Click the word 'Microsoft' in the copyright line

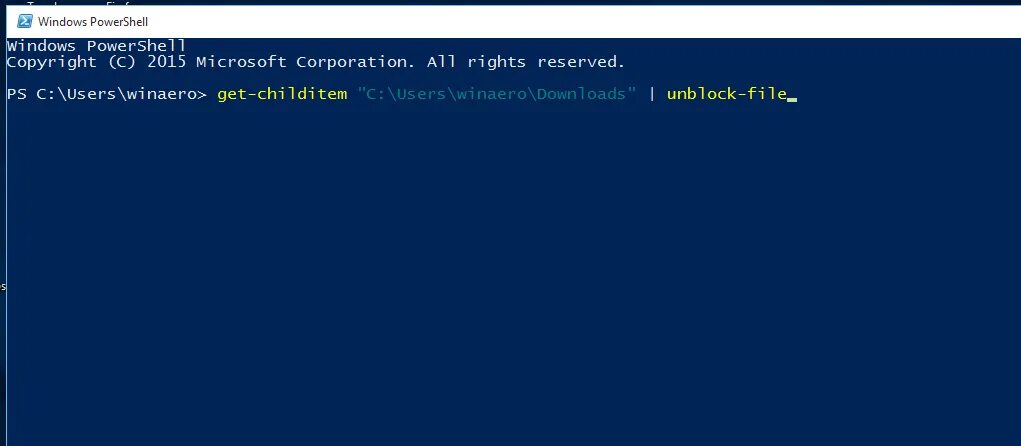[241, 63]
